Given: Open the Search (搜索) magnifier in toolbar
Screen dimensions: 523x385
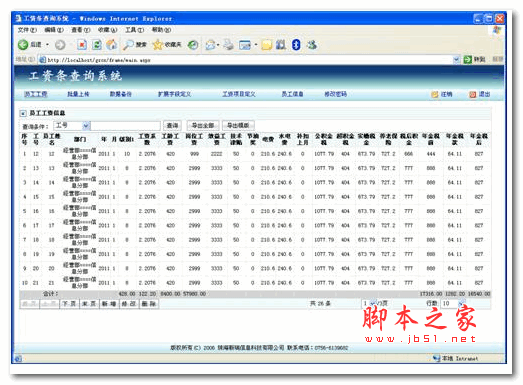Looking at the screenshot, I should pyautogui.click(x=135, y=45).
